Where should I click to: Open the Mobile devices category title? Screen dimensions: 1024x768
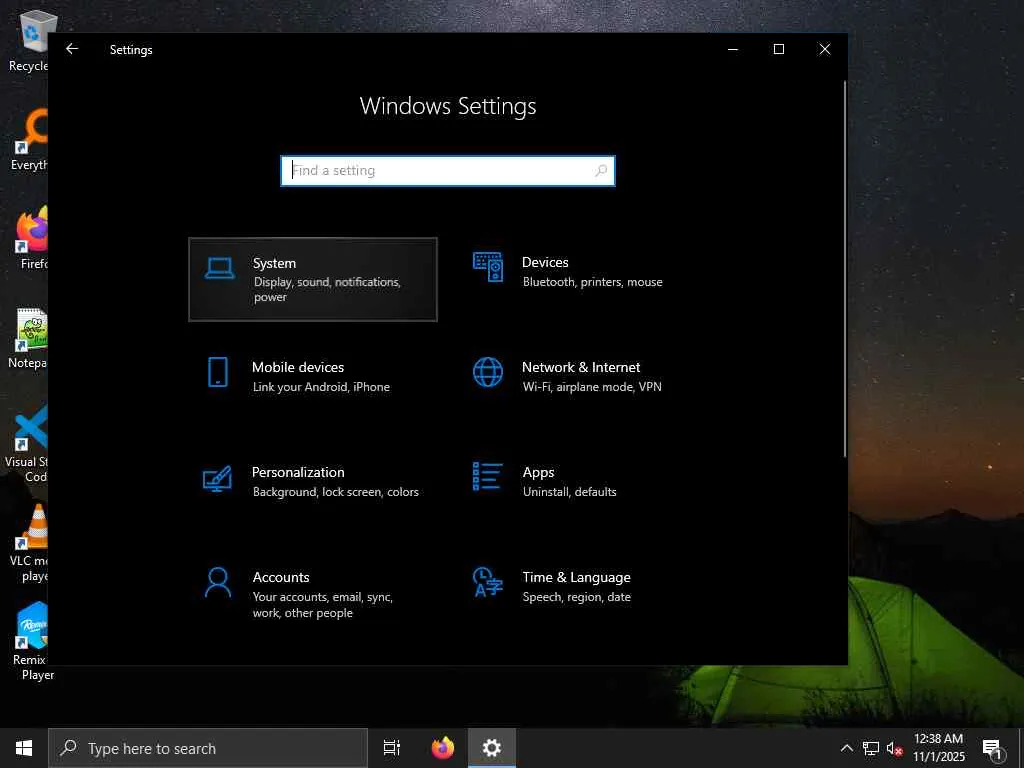point(298,367)
